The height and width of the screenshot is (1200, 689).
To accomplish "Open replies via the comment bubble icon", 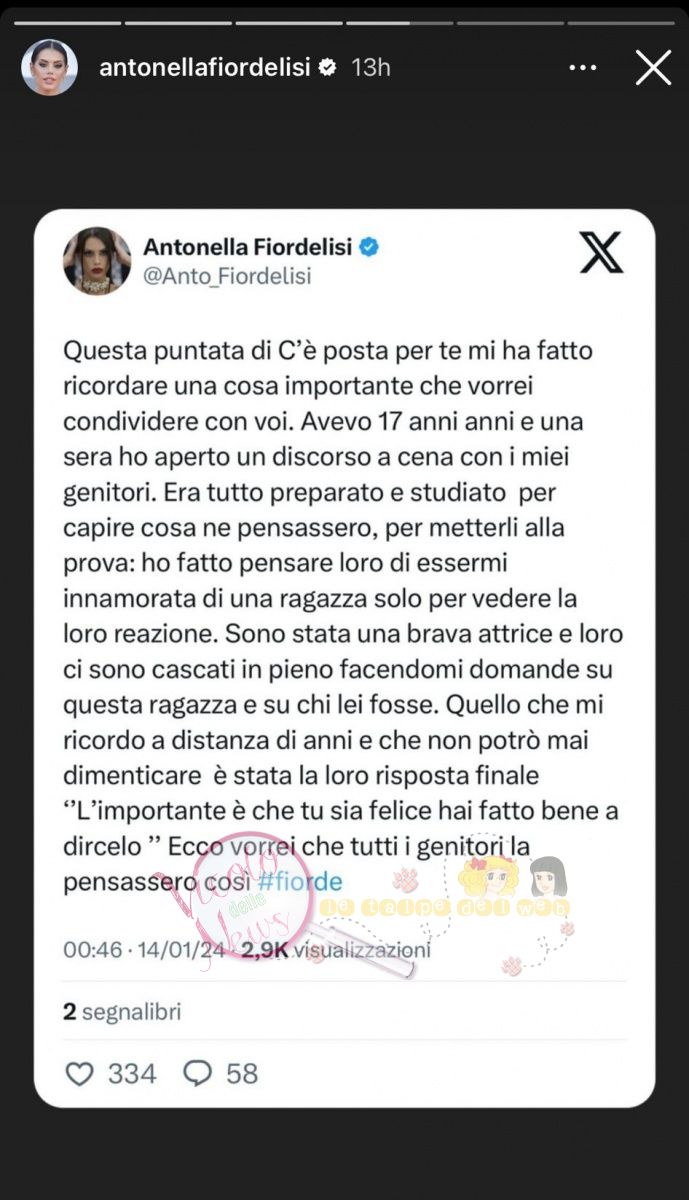I will 198,1073.
